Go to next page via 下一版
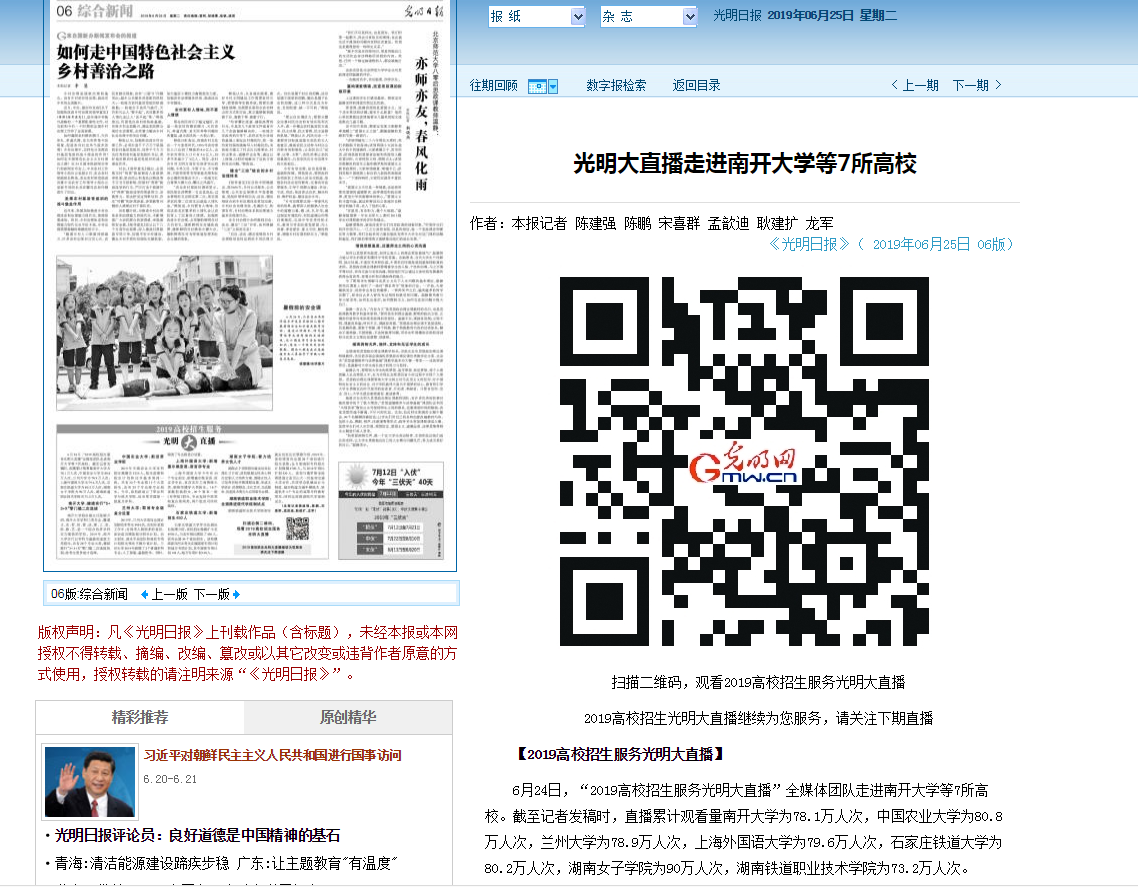The width and height of the screenshot is (1138, 887). click(212, 594)
